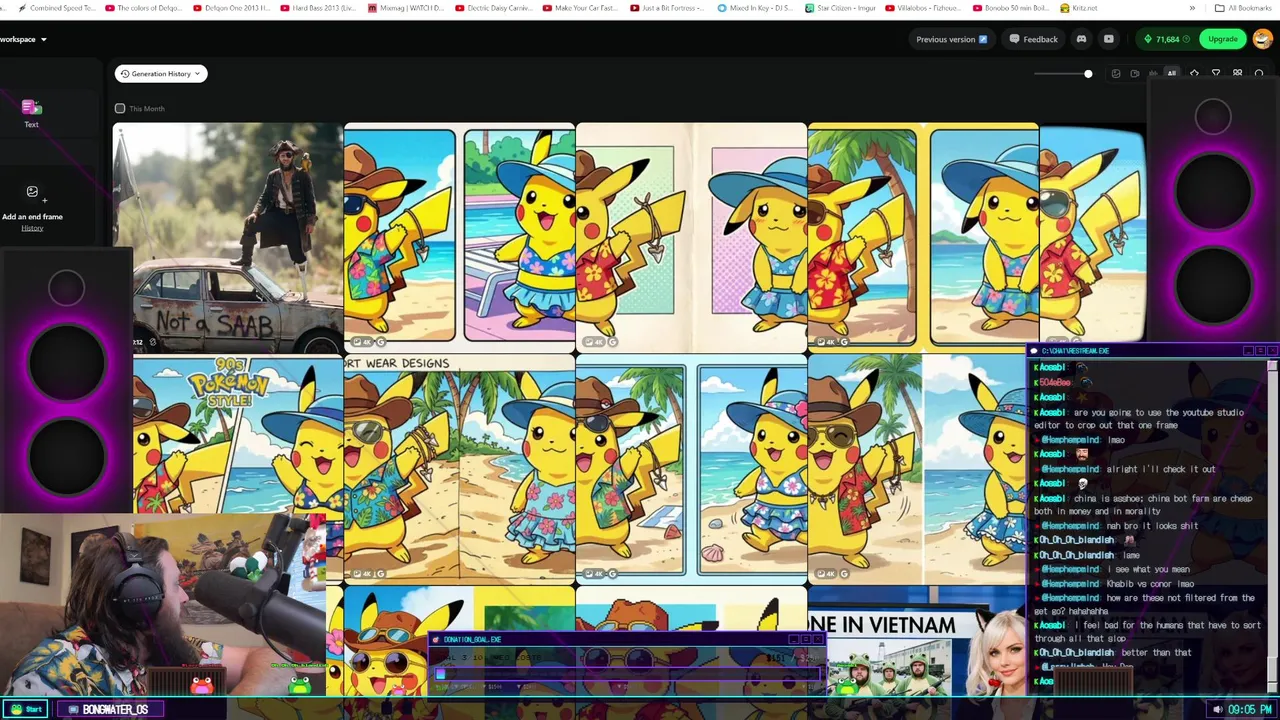Show favorites using the star icon
Image resolution: width=1280 pixels, height=720 pixels.
coord(1194,73)
